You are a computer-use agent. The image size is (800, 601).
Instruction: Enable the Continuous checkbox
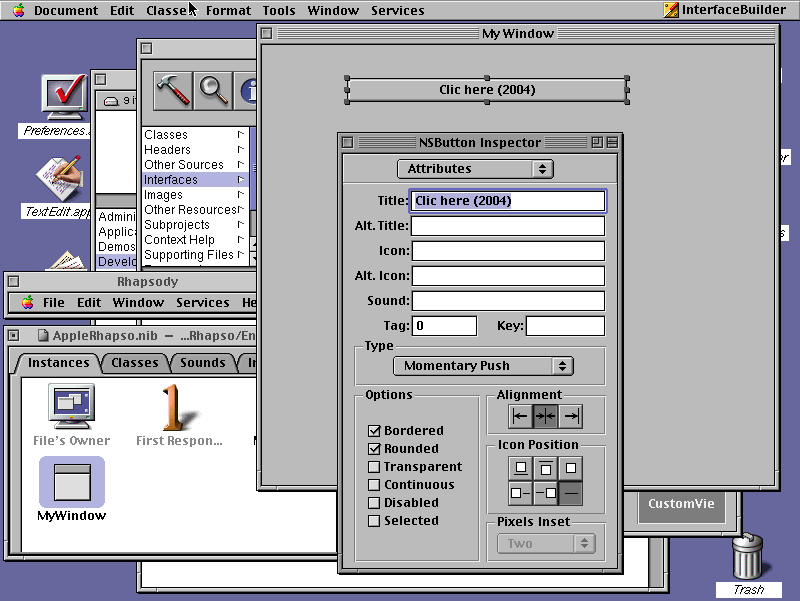[374, 485]
